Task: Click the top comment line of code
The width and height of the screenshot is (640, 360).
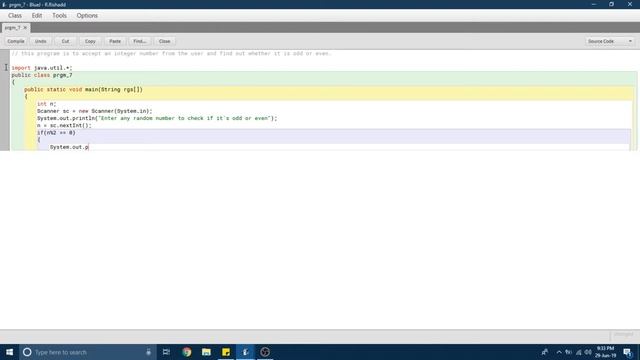Action: [171, 53]
